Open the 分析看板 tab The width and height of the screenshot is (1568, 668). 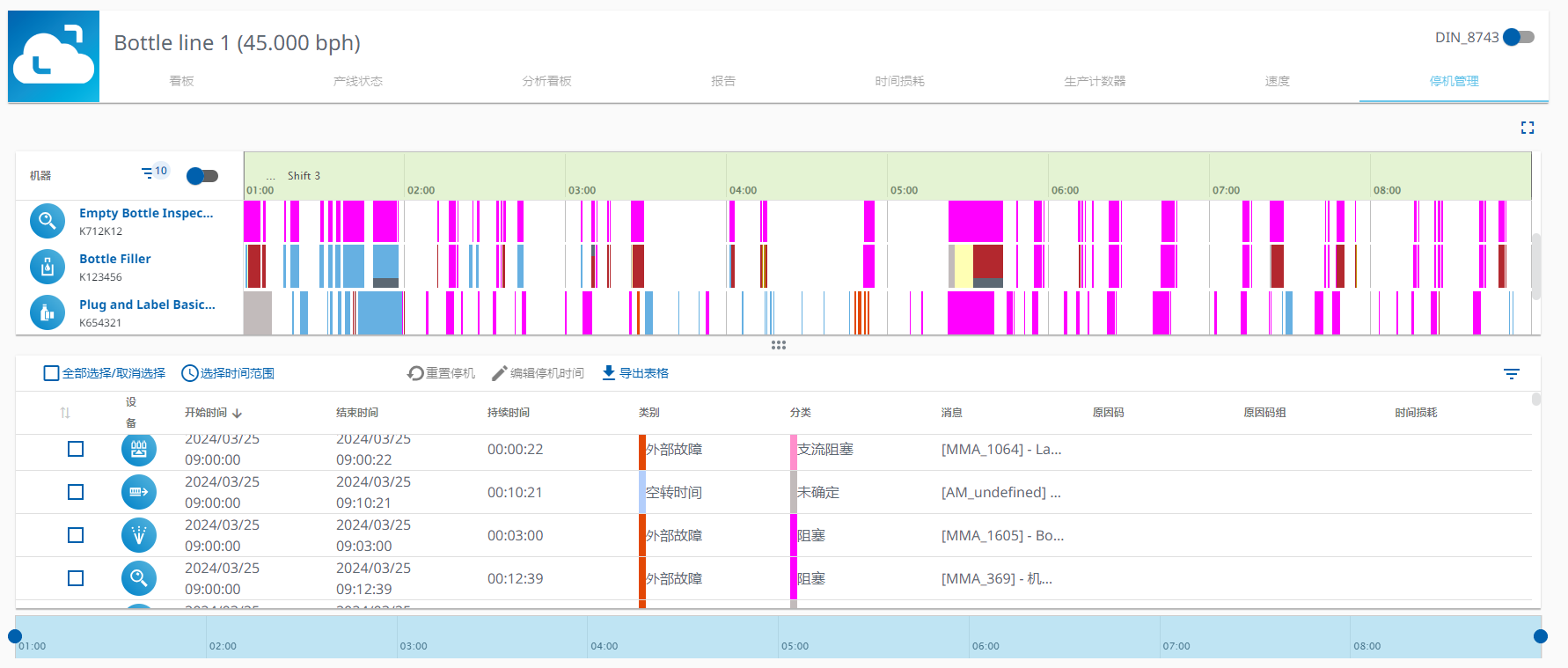(546, 81)
